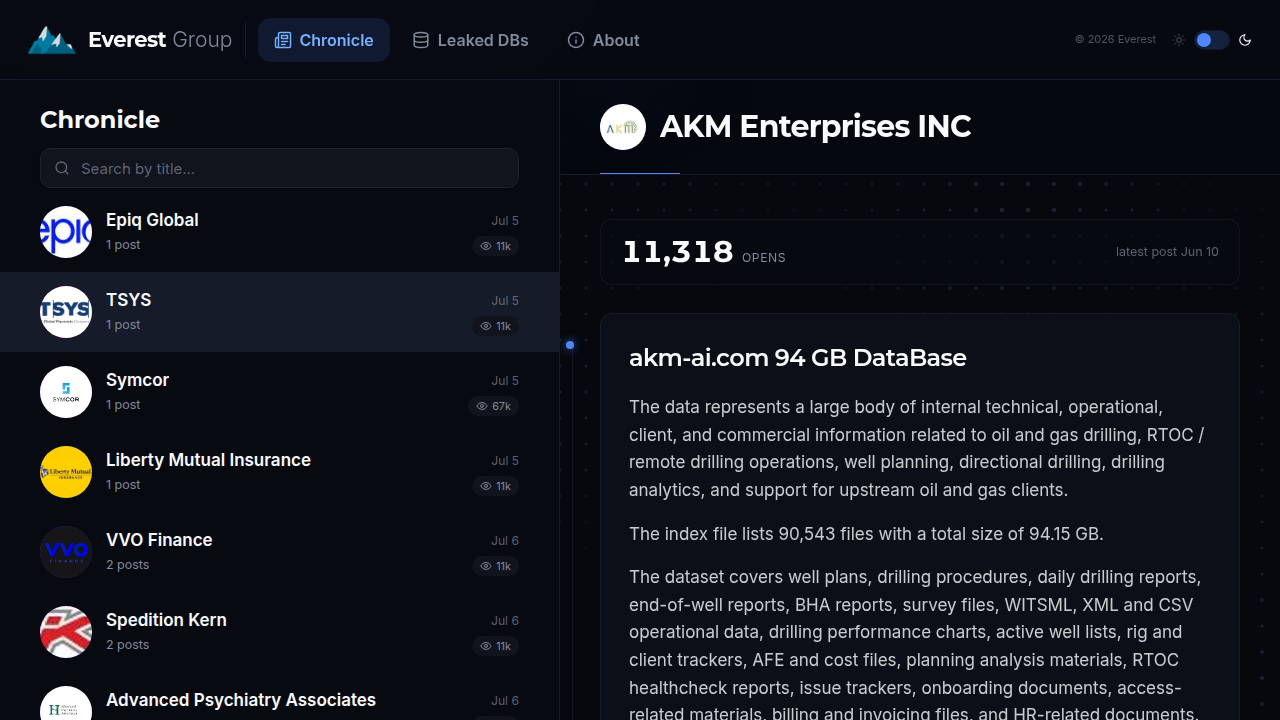Select the Advanced Psychiatry Associates entry name

pyautogui.click(x=241, y=700)
